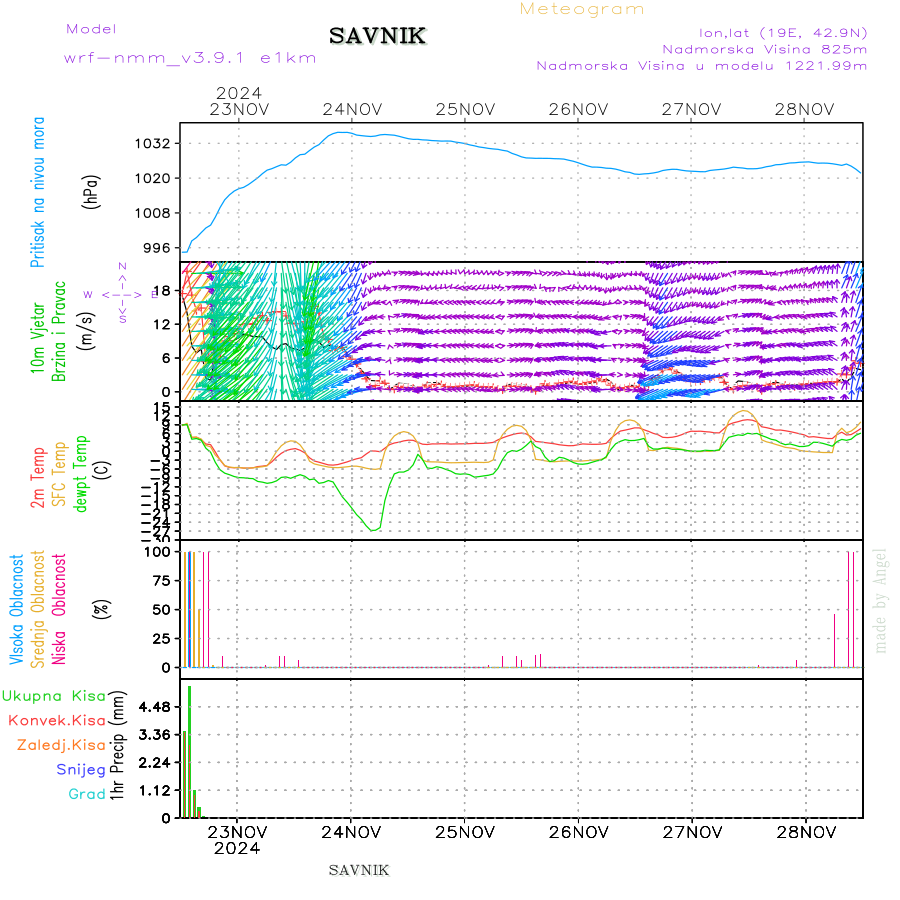Click the top 28NOV date label

point(804,110)
